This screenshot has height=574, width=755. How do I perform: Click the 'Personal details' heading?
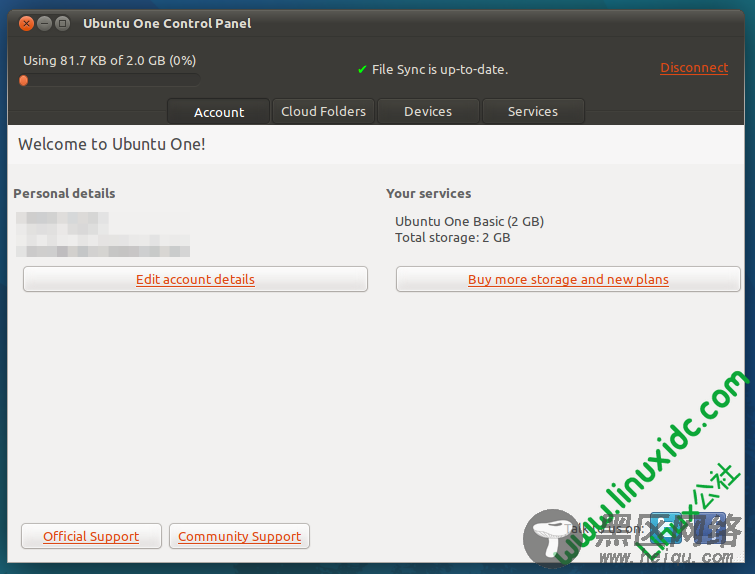(x=64, y=193)
